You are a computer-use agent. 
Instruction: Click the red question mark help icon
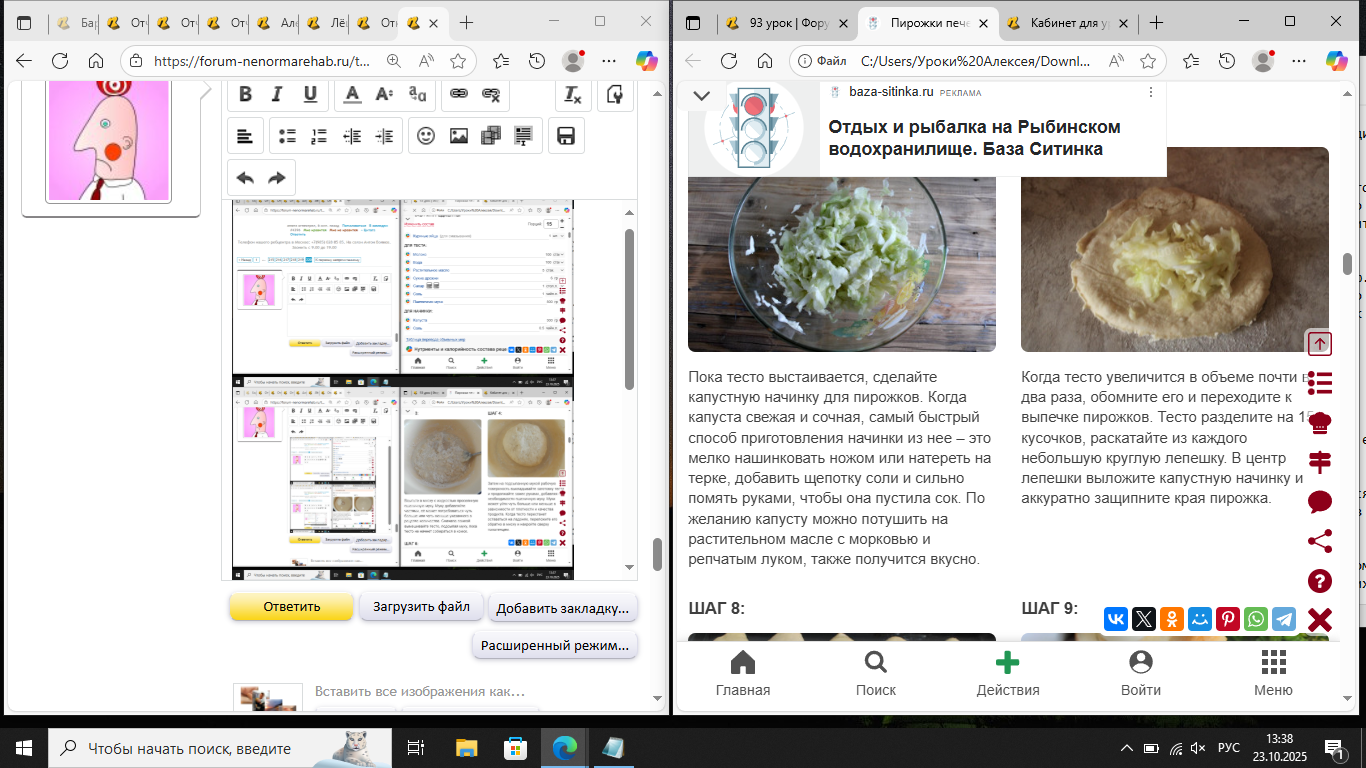pyautogui.click(x=1320, y=581)
